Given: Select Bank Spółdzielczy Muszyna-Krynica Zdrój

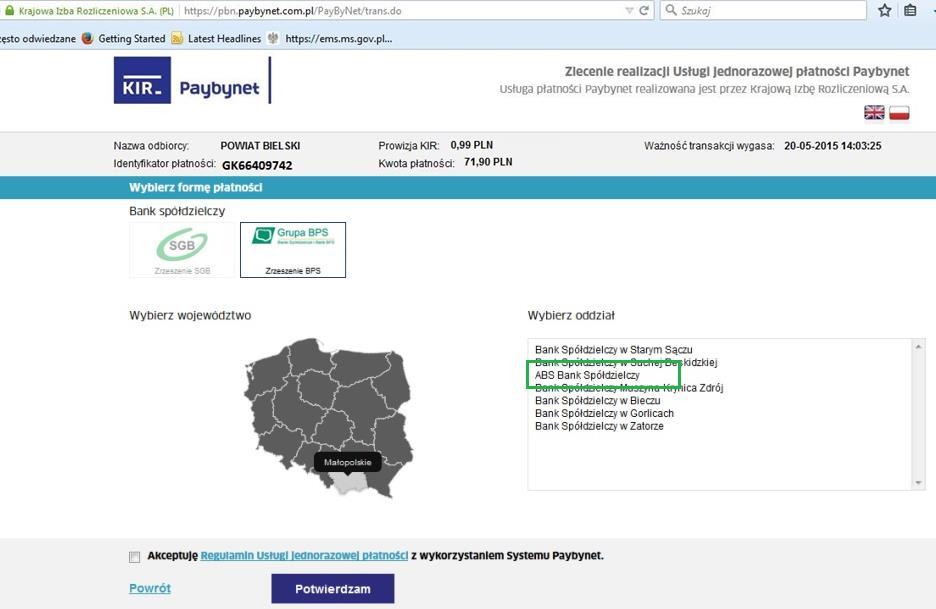Looking at the screenshot, I should click(x=629, y=388).
